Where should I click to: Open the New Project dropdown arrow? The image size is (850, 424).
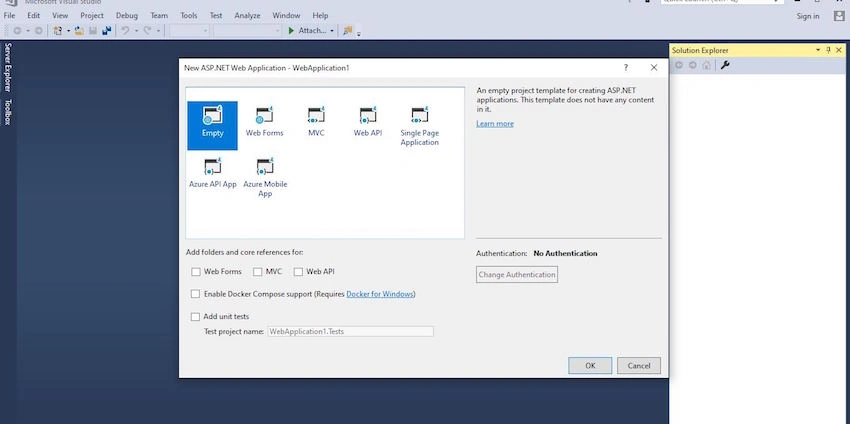click(68, 31)
